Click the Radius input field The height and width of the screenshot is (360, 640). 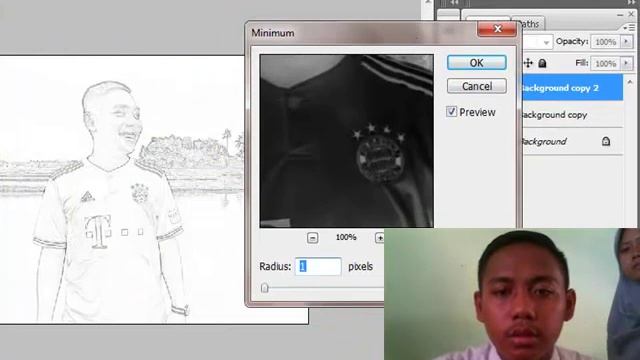tap(318, 267)
